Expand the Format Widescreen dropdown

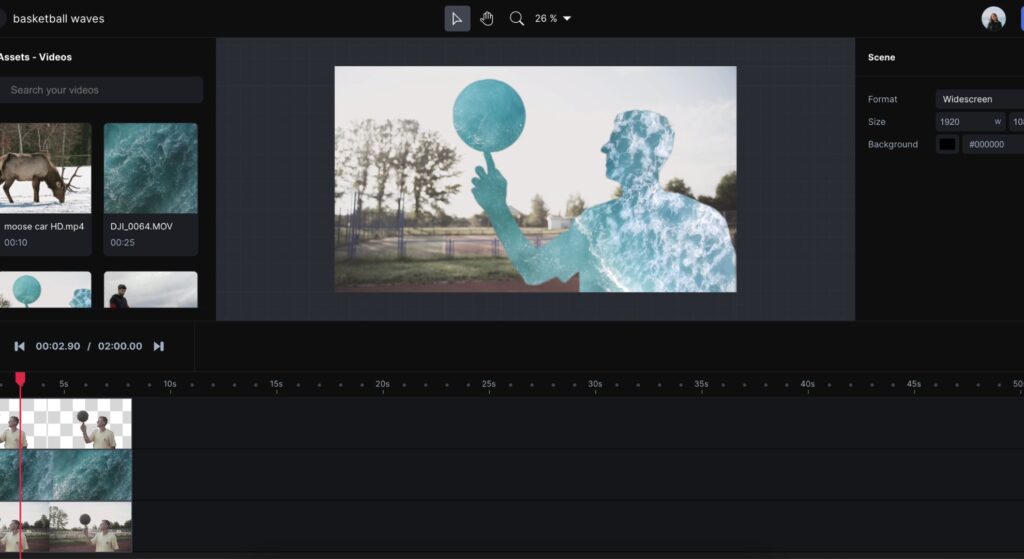pyautogui.click(x=980, y=99)
